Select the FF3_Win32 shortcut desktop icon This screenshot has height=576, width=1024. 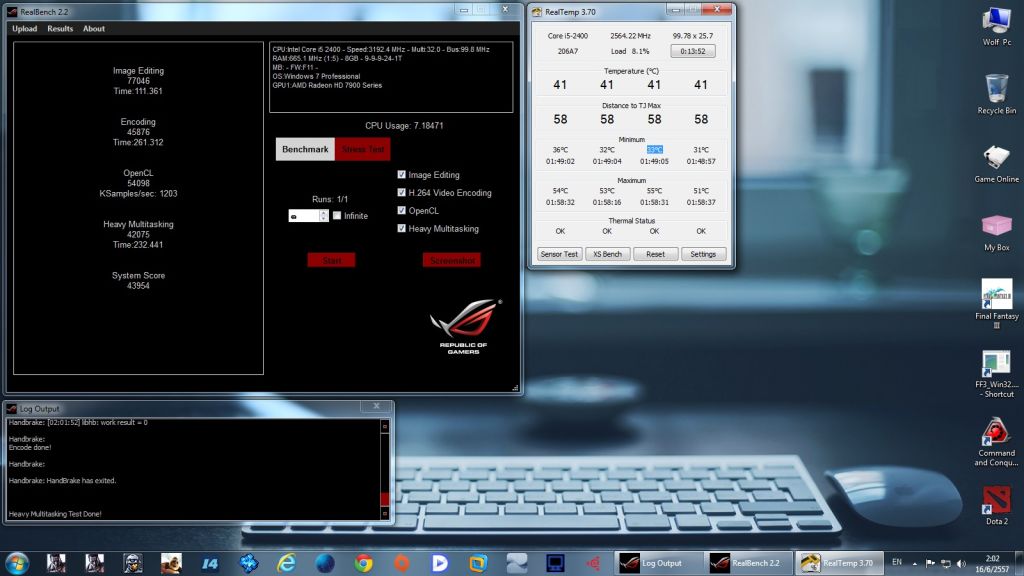(x=997, y=374)
